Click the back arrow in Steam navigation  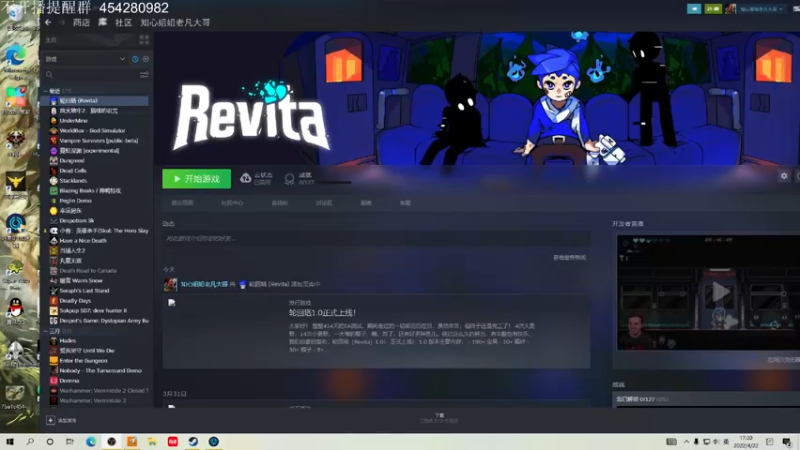pyautogui.click(x=48, y=22)
